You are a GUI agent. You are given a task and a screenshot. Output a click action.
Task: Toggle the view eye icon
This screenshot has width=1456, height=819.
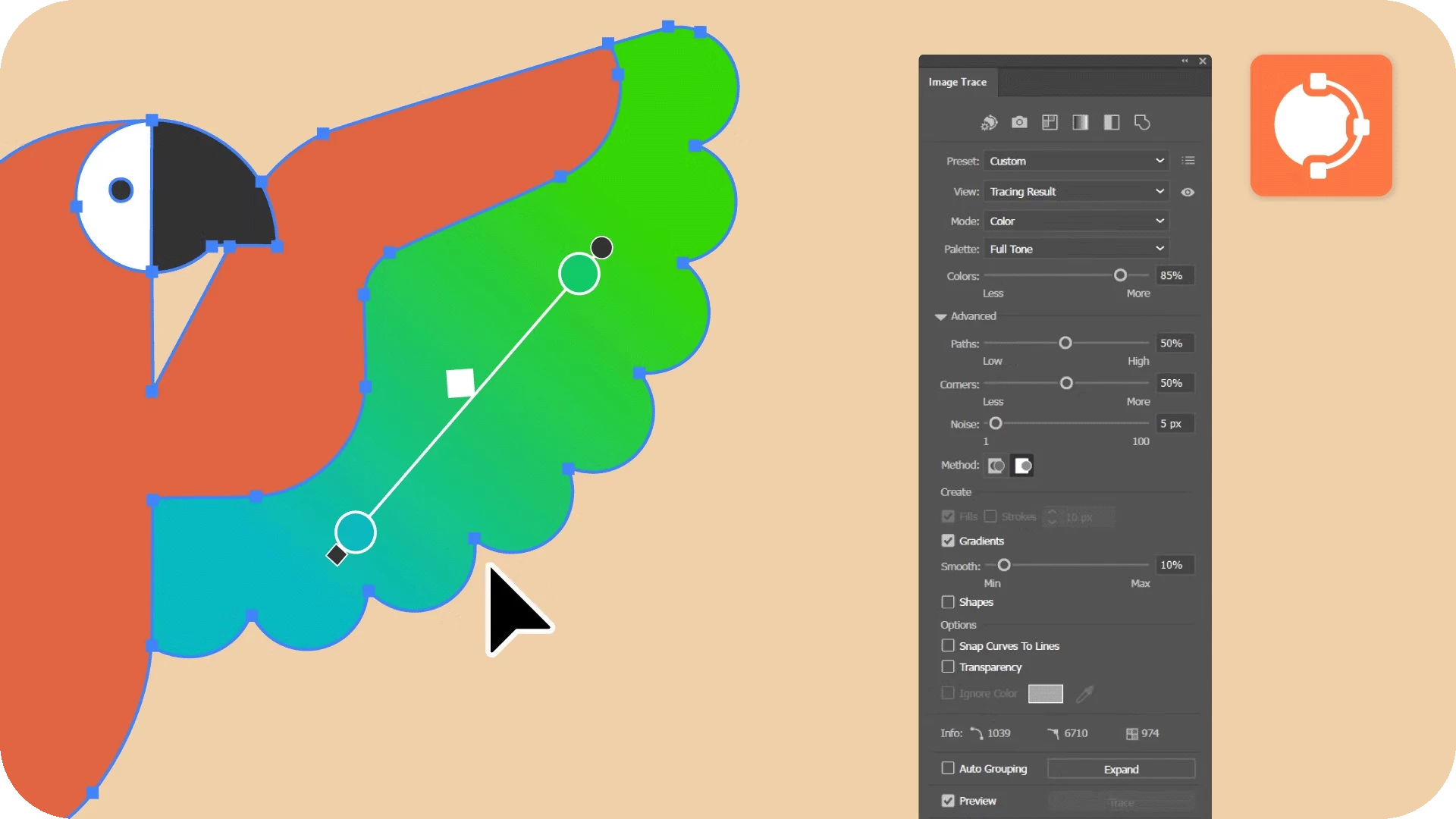[x=1188, y=192]
